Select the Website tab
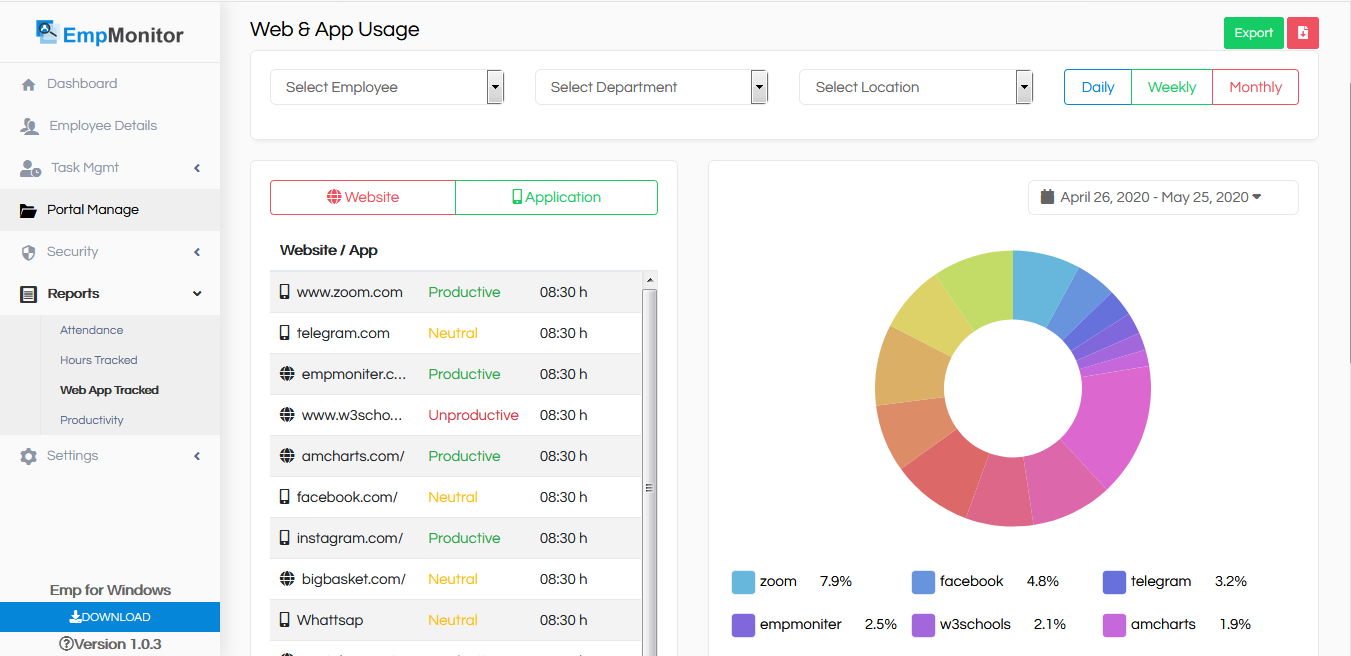1351x656 pixels. coord(363,197)
